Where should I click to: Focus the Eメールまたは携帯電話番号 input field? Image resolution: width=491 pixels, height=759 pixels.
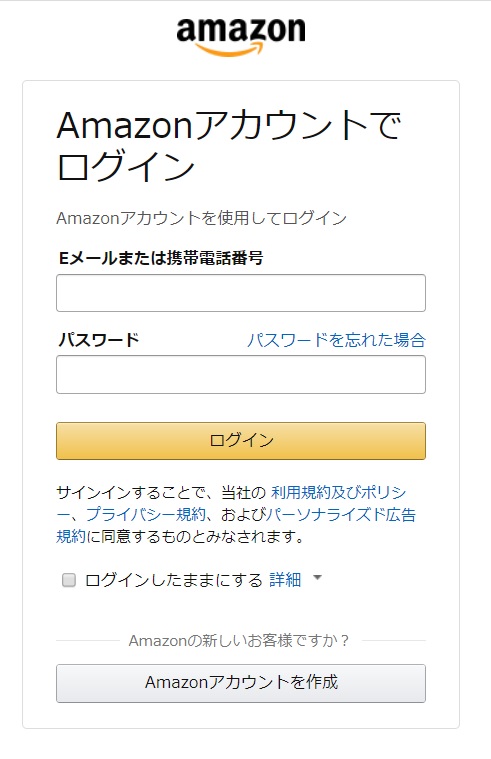(241, 293)
